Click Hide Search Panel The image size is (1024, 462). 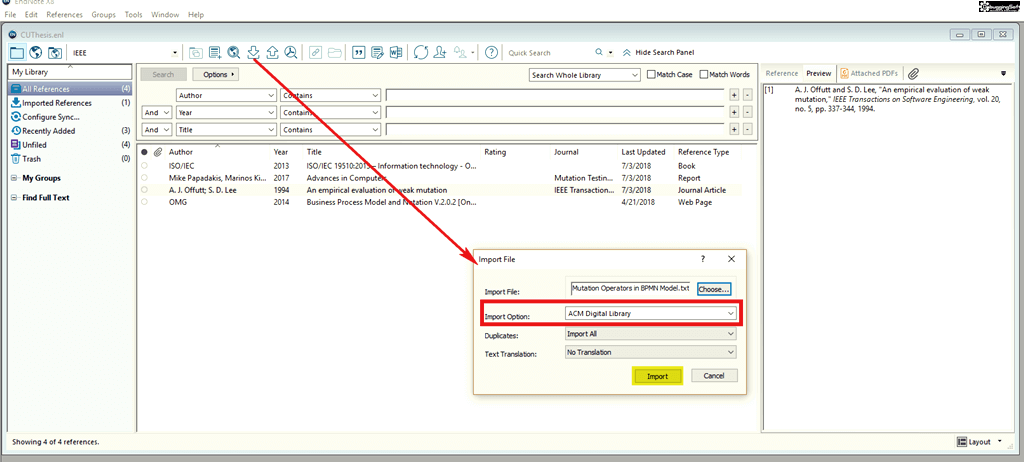(658, 52)
